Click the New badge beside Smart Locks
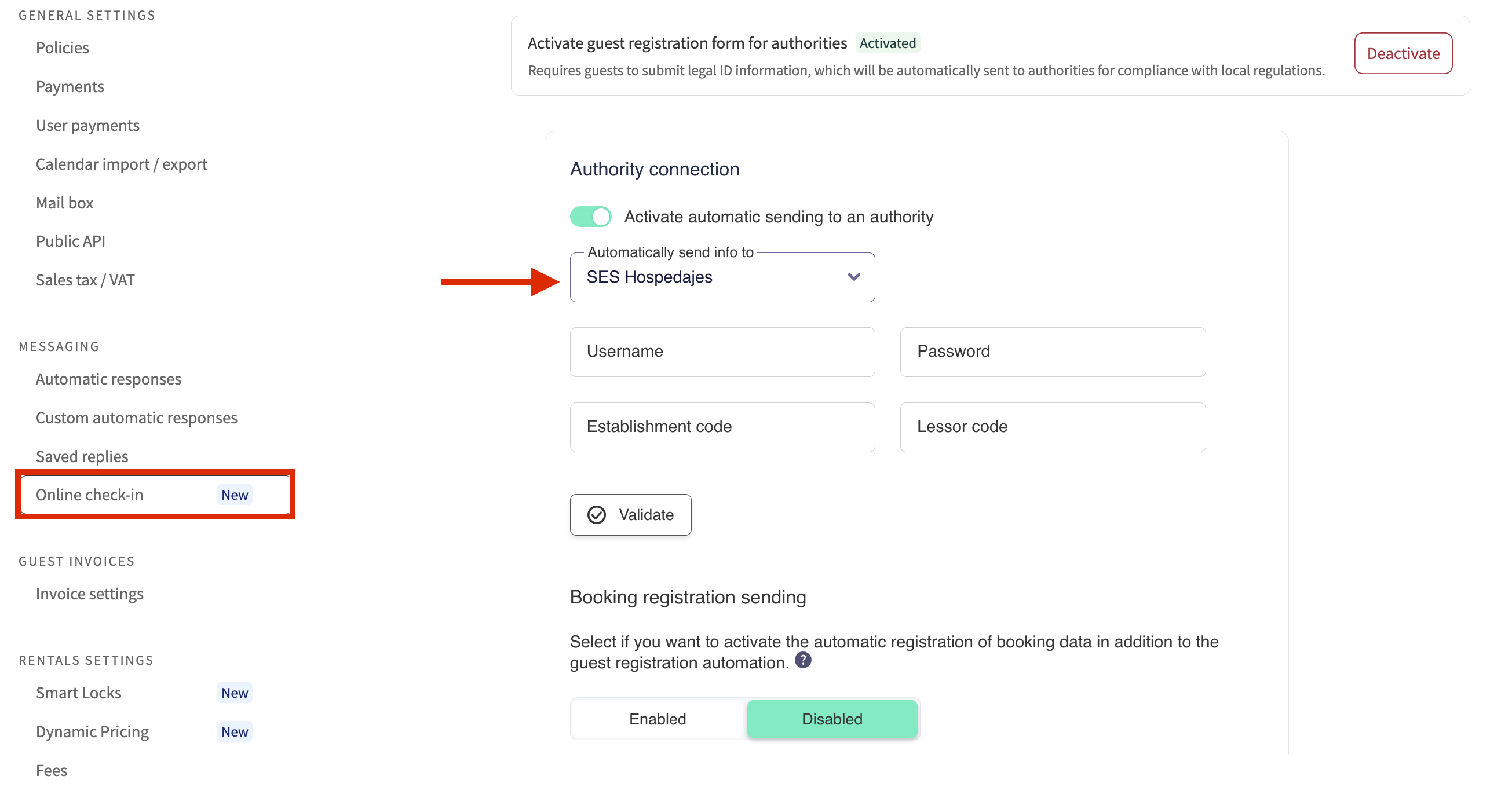Image resolution: width=1512 pixels, height=798 pixels. point(234,693)
